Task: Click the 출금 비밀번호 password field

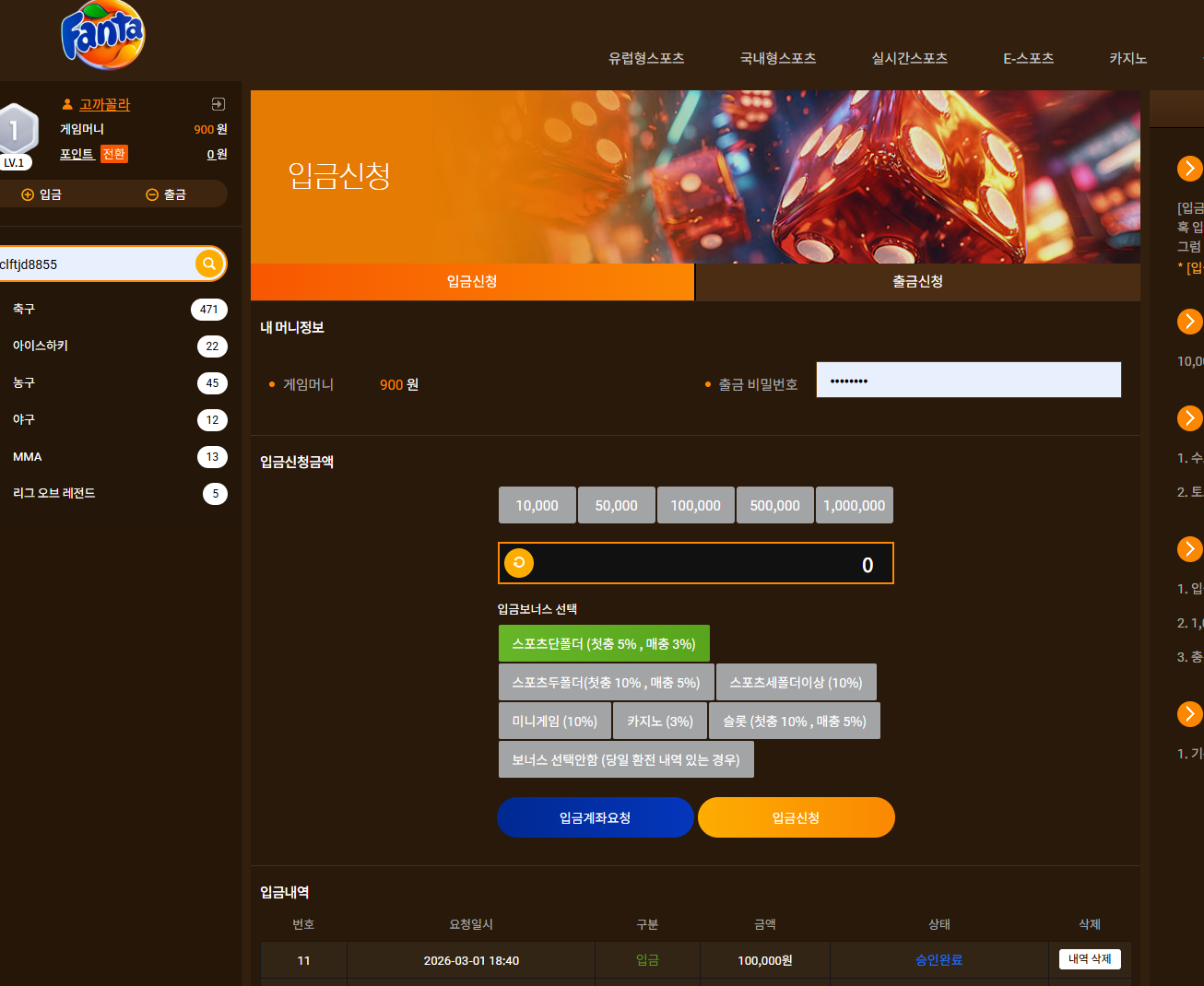Action: (x=969, y=380)
